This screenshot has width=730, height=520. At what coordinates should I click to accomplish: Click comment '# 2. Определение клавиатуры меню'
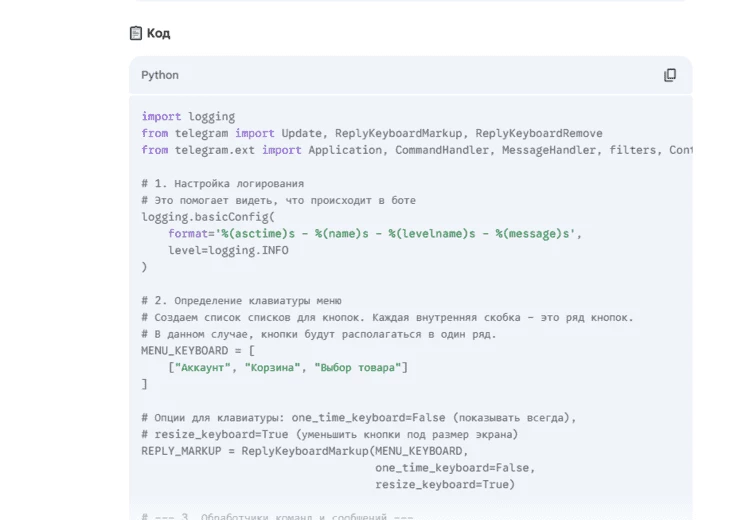(241, 300)
